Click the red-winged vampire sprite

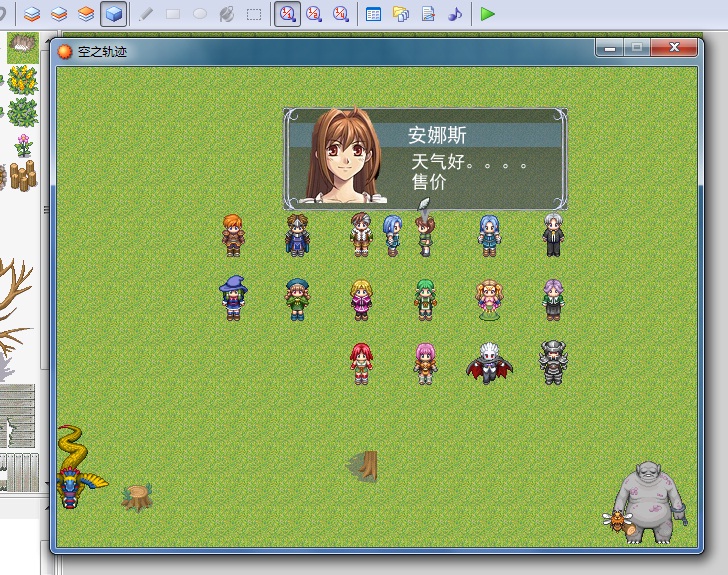489,363
